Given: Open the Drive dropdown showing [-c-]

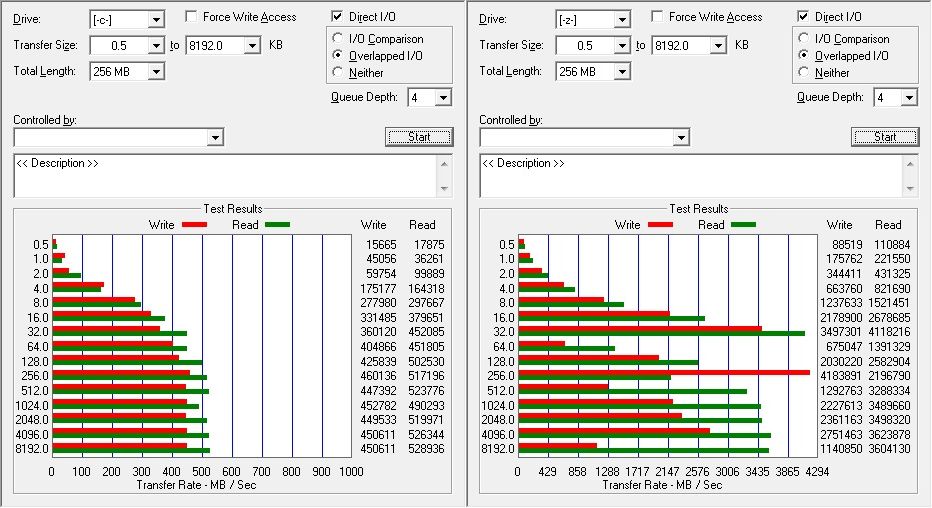Looking at the screenshot, I should pyautogui.click(x=155, y=20).
